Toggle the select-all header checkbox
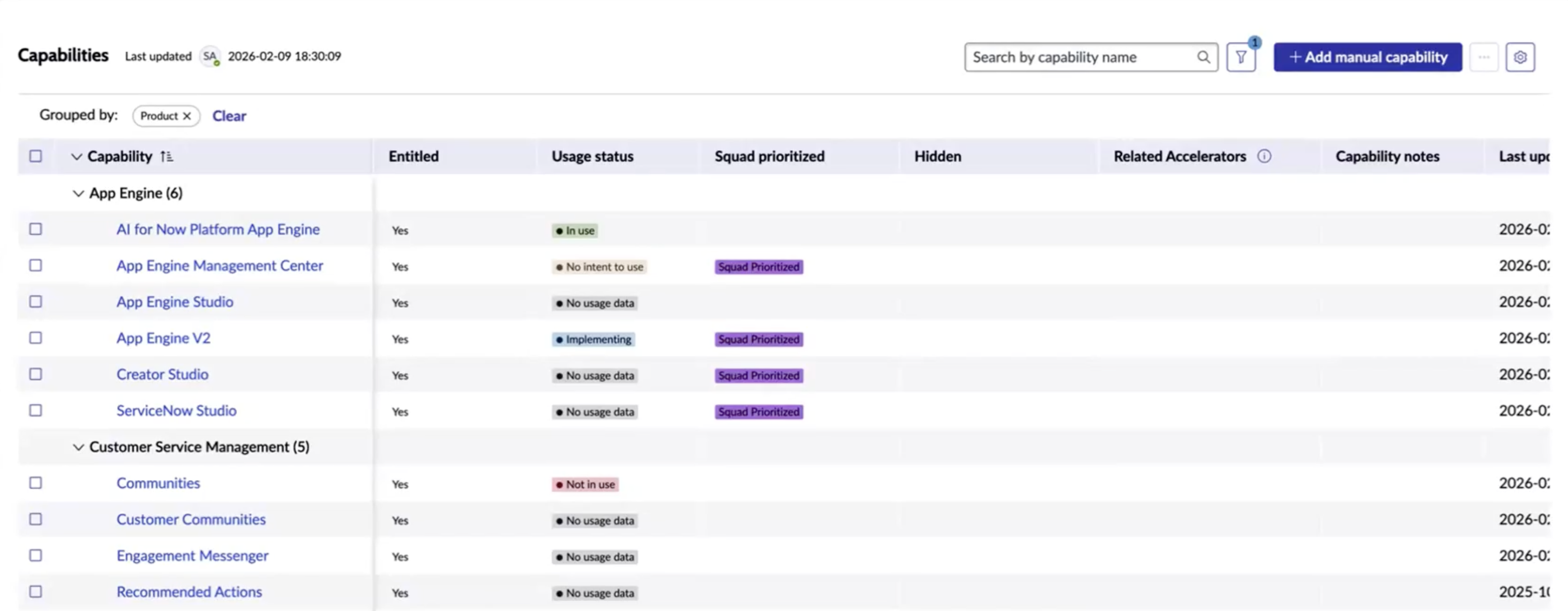Image resolution: width=1568 pixels, height=611 pixels. 36,156
